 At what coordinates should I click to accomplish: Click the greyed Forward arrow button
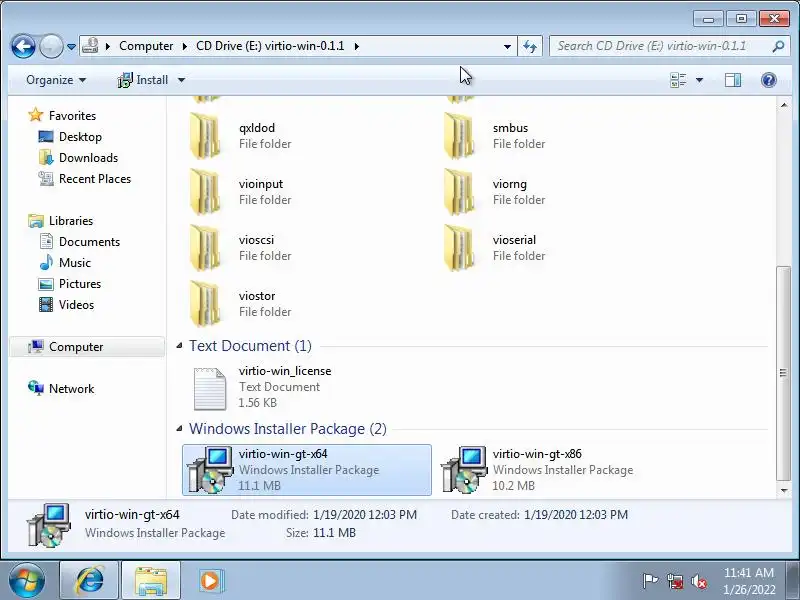51,46
